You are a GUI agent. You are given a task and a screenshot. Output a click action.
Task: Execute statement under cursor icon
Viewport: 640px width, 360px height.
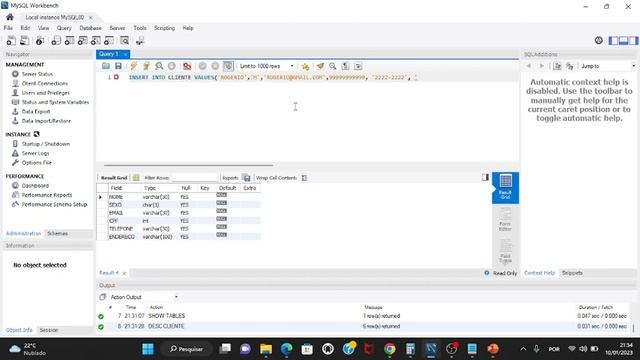click(x=146, y=66)
